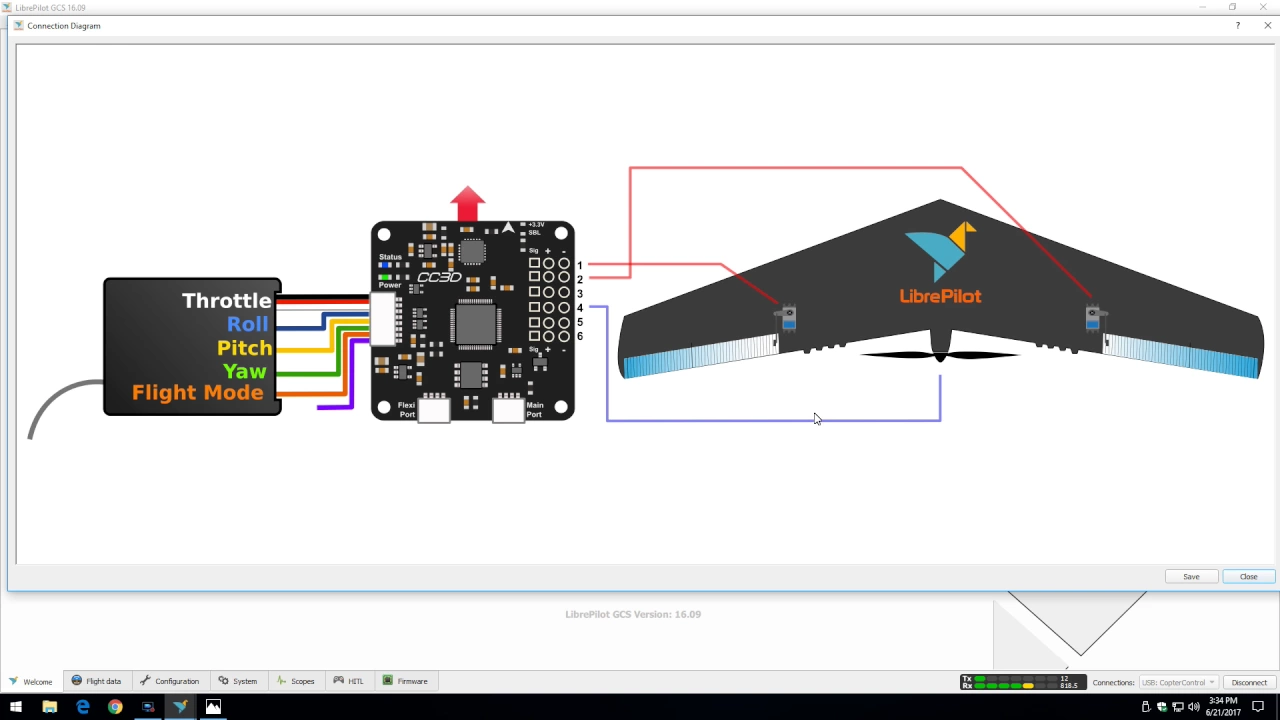This screenshot has height=720, width=1280.
Task: Click the Flight Mode receiver label
Action: 198,393
